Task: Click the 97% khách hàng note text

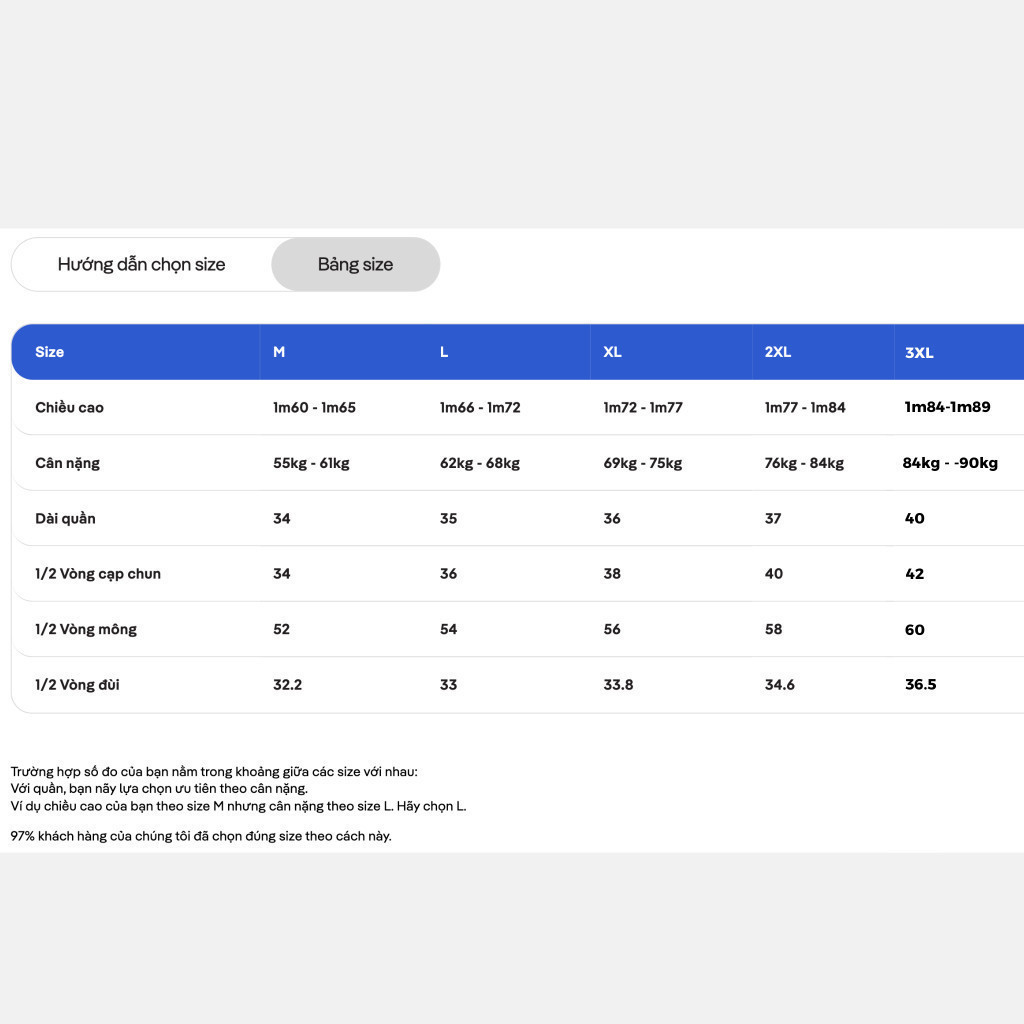Action: 201,837
